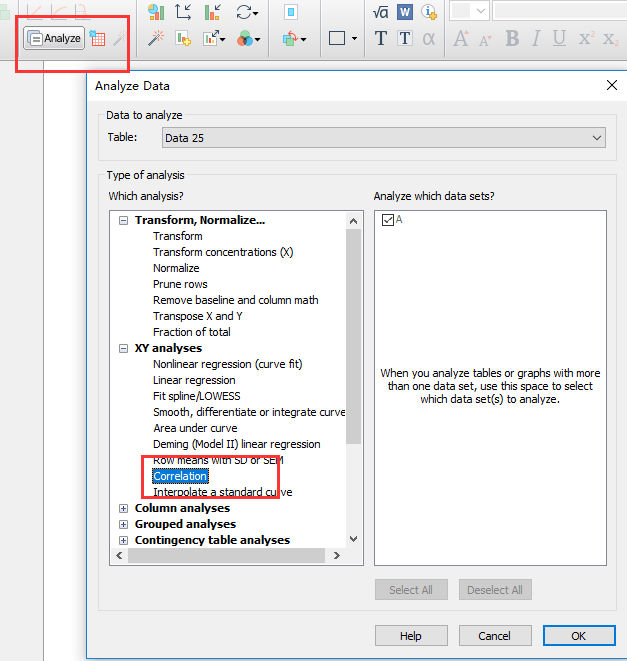Click the bar graph type icon
627x661 pixels.
[x=156, y=12]
